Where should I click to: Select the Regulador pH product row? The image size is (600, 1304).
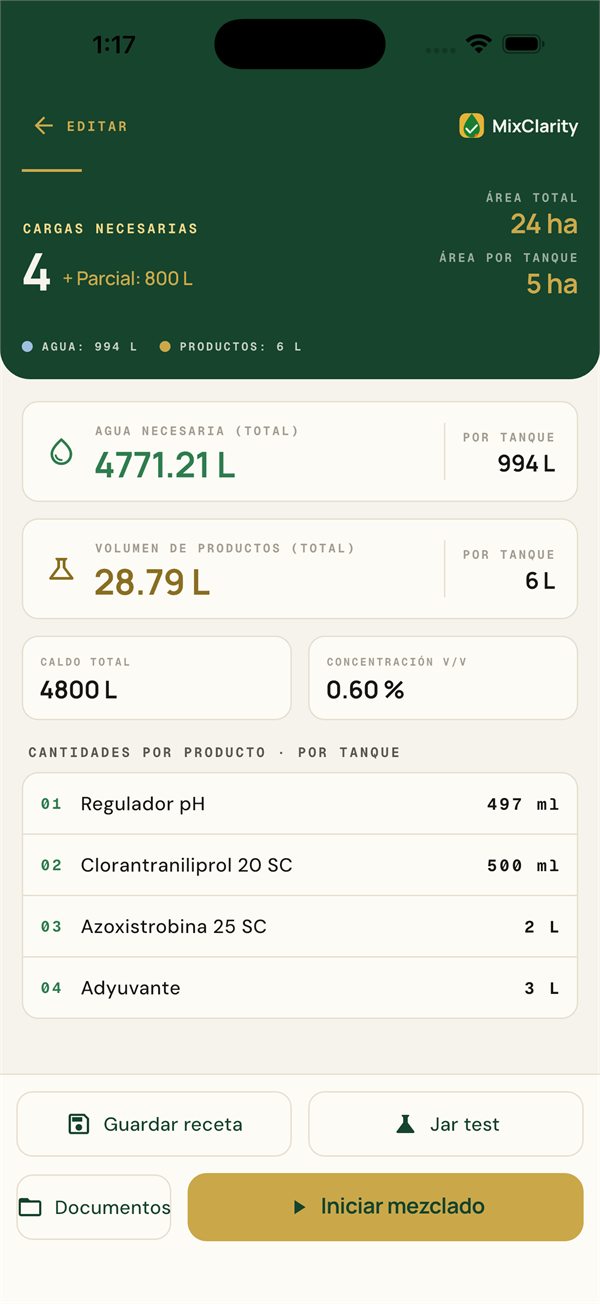(300, 804)
